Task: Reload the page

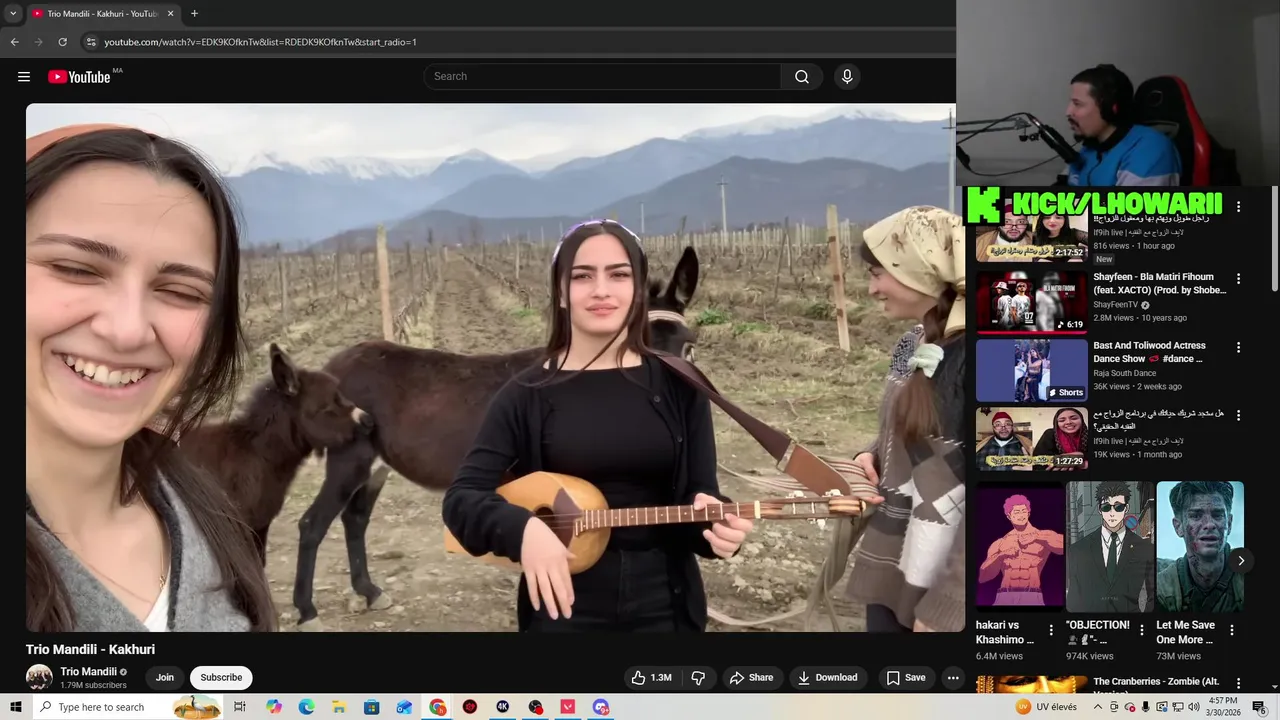Action: coord(62,42)
